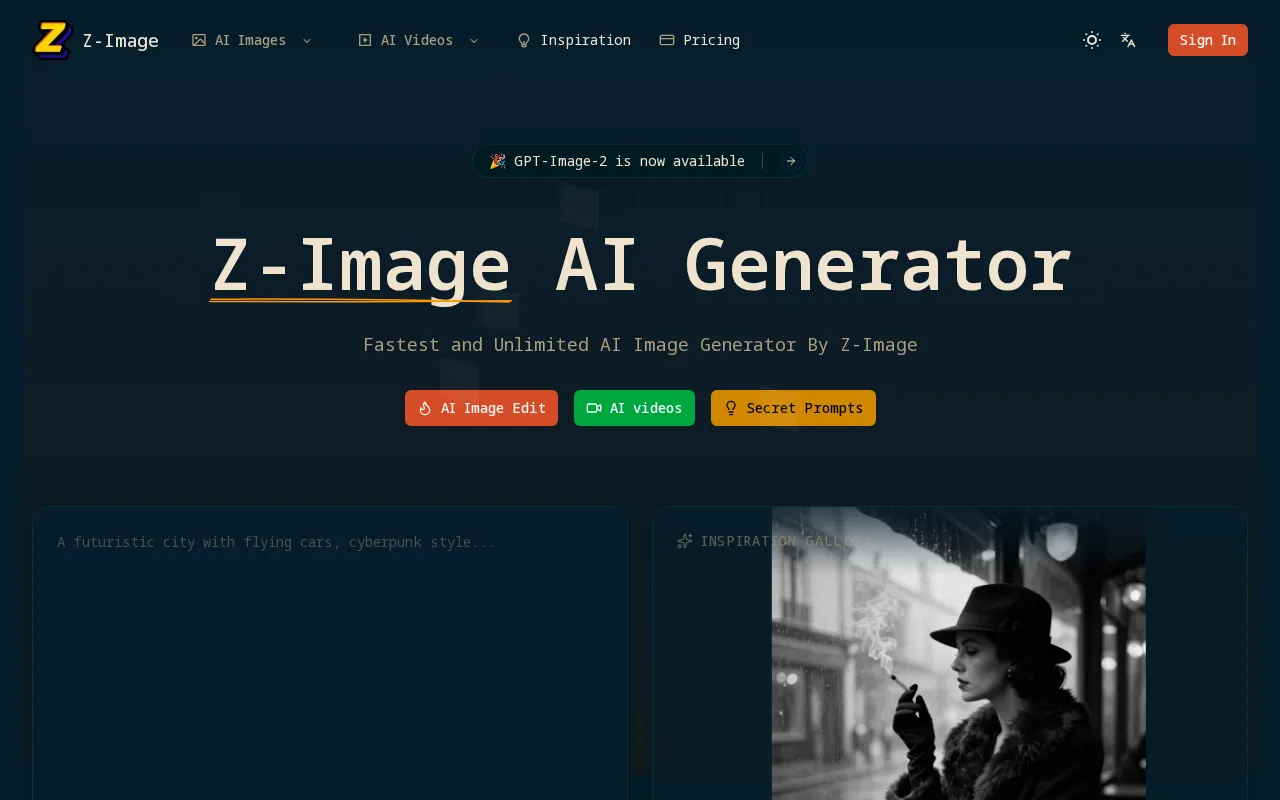This screenshot has height=800, width=1280.
Task: Click the Pricing card icon
Action: tap(667, 40)
